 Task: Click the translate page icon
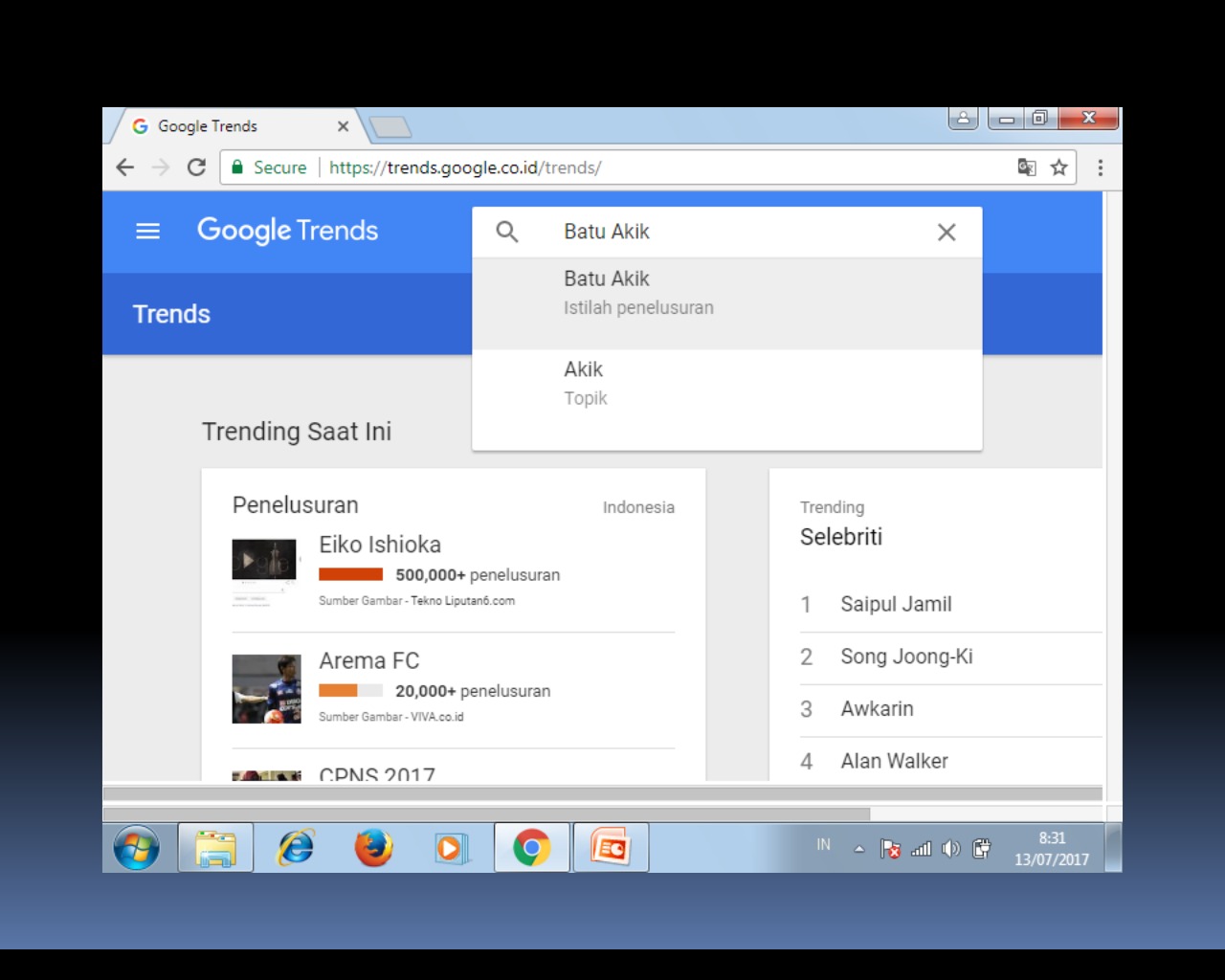1027,167
